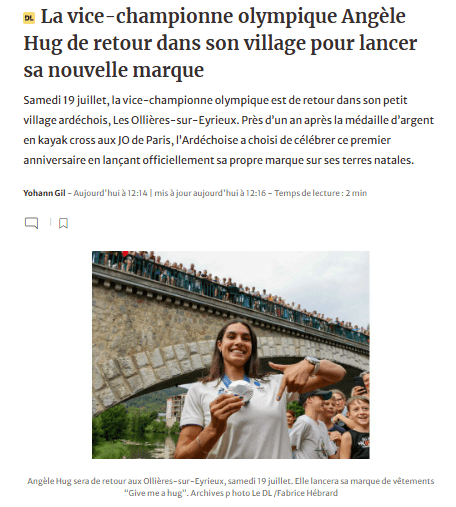Click the yellow DL badge icon
The image size is (456, 507).
pos(29,18)
